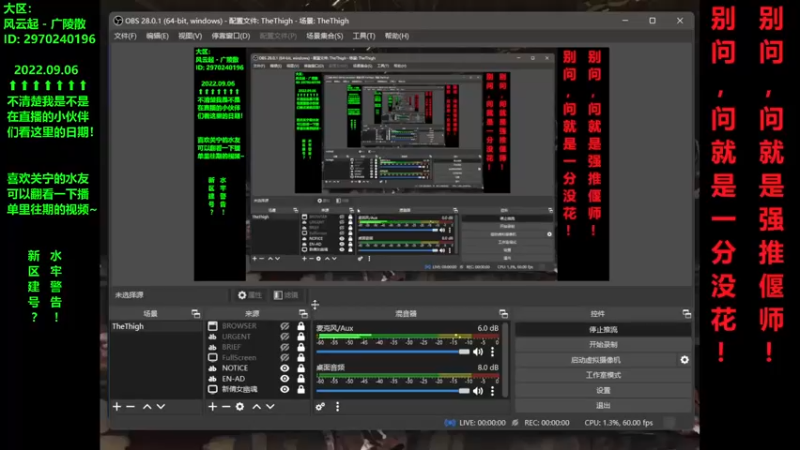
Task: Click the OBS preview canvas
Action: tap(401, 164)
